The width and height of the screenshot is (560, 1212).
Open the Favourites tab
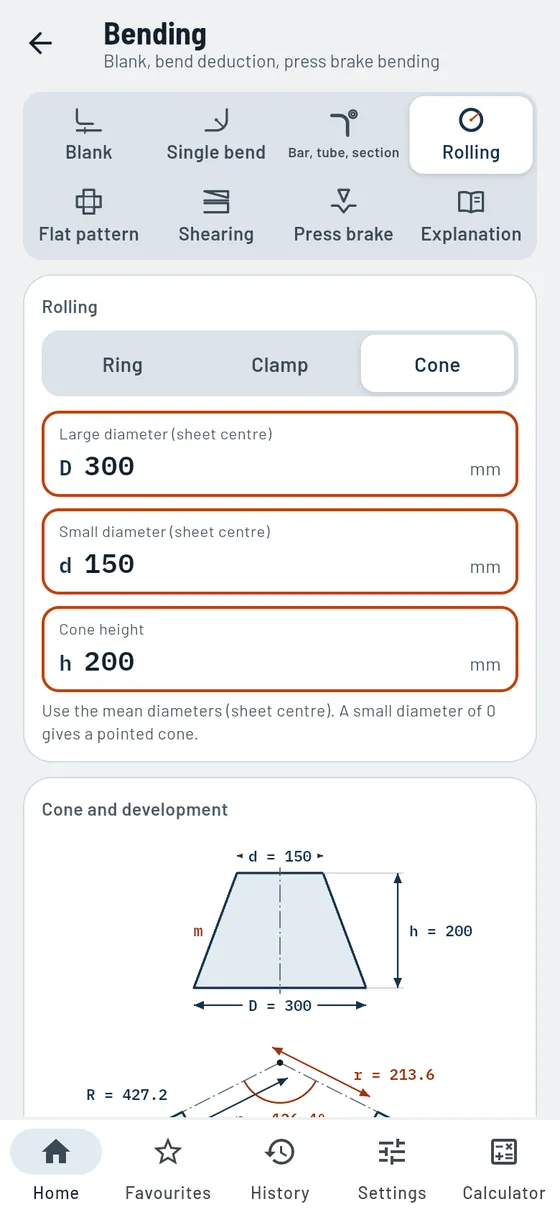(x=168, y=1166)
